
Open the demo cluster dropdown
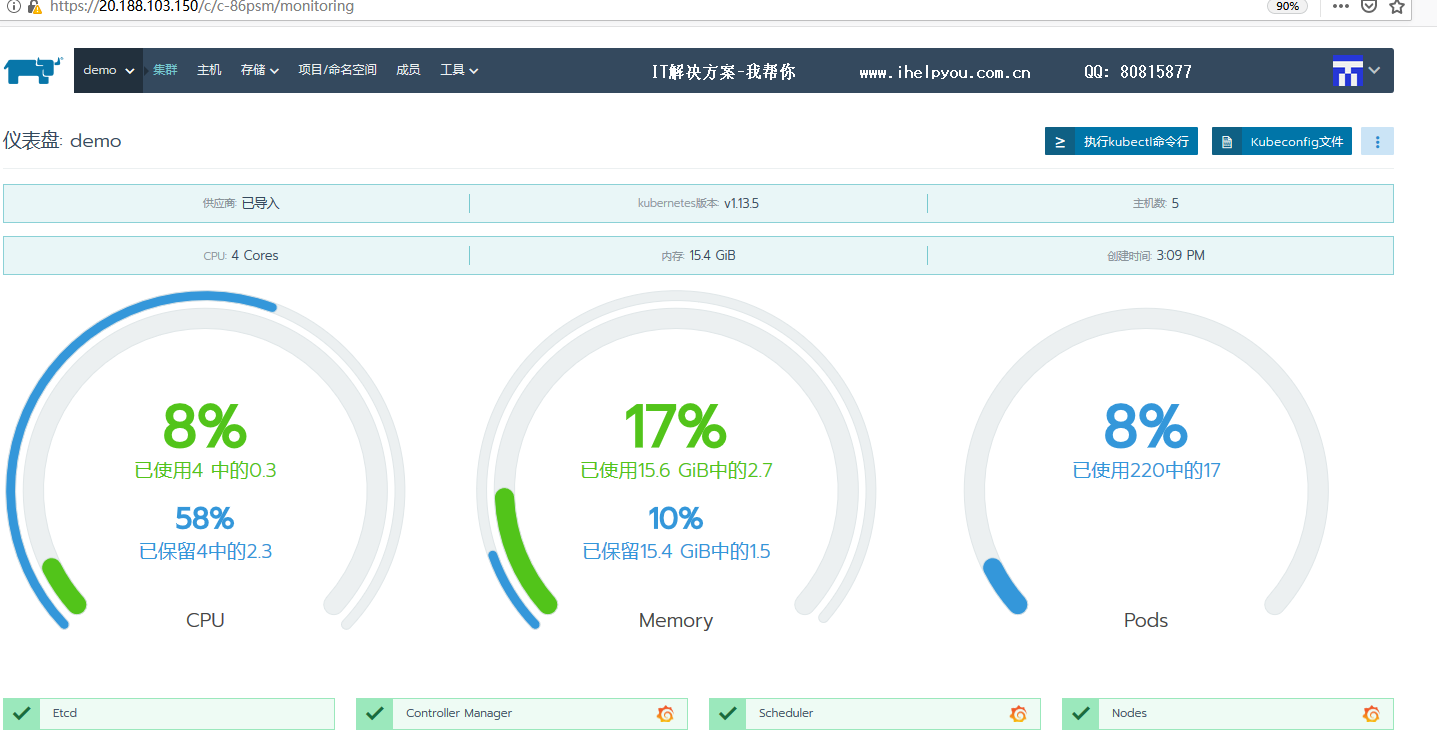pos(108,70)
